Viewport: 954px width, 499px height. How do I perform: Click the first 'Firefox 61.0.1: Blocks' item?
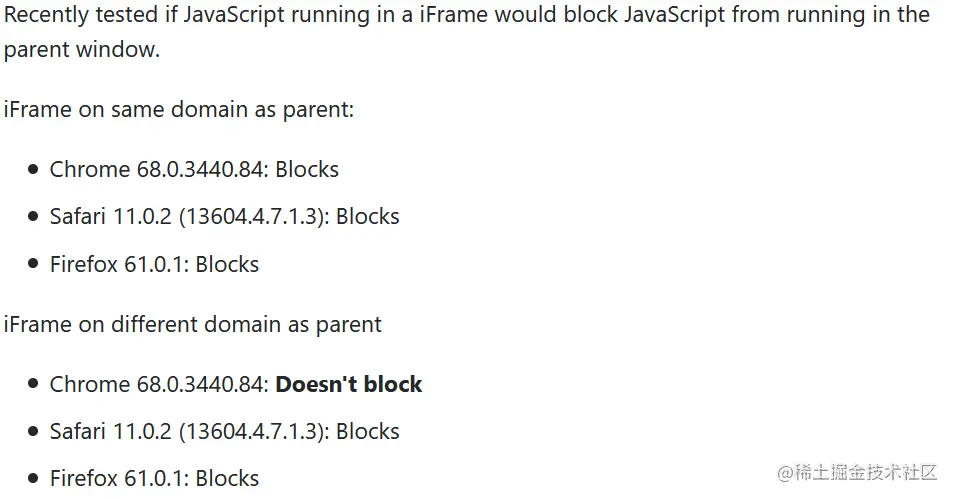[155, 264]
